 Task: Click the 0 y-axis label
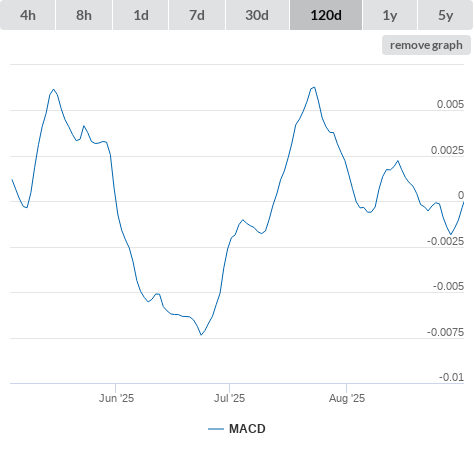coord(461,195)
